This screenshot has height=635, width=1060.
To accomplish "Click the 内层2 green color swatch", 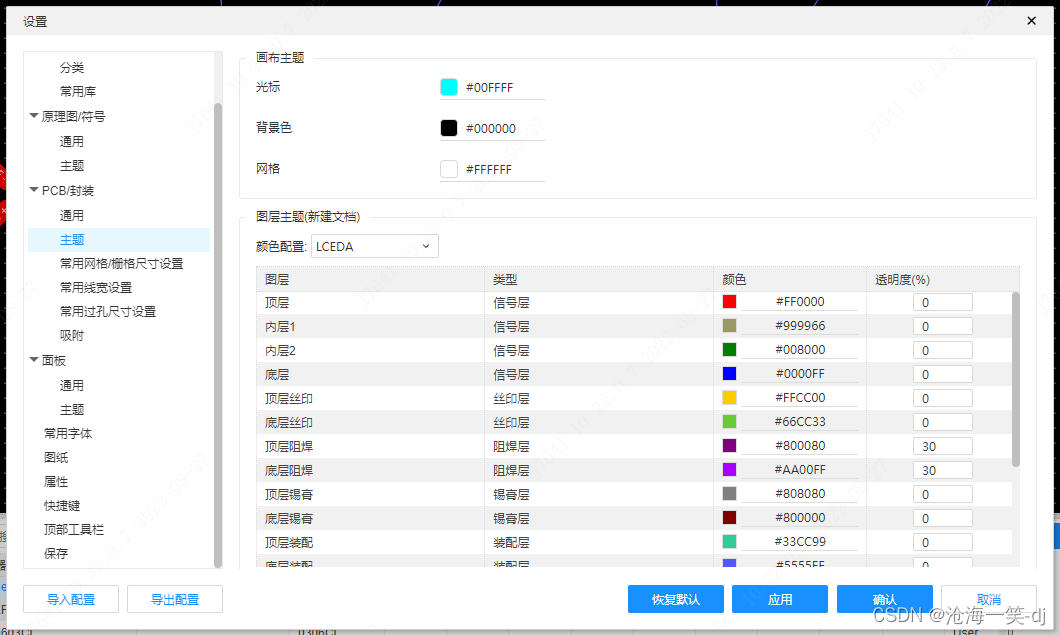I will coord(729,350).
